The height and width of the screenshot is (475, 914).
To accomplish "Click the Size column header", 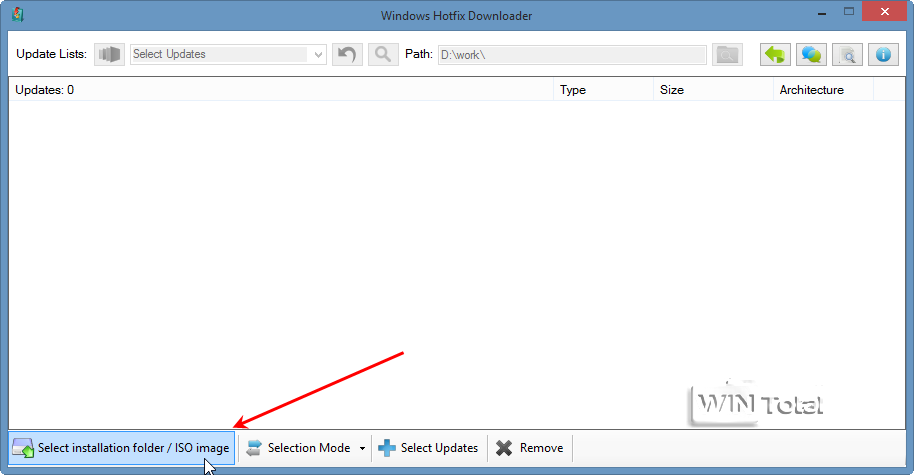I will point(713,90).
